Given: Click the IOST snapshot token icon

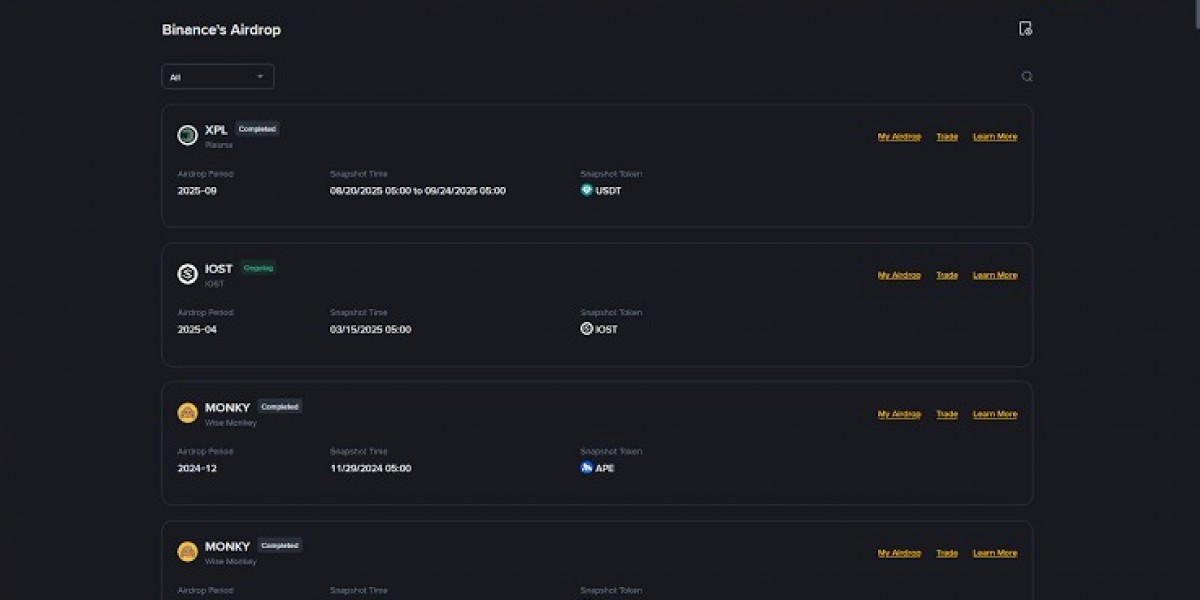Looking at the screenshot, I should tap(587, 328).
